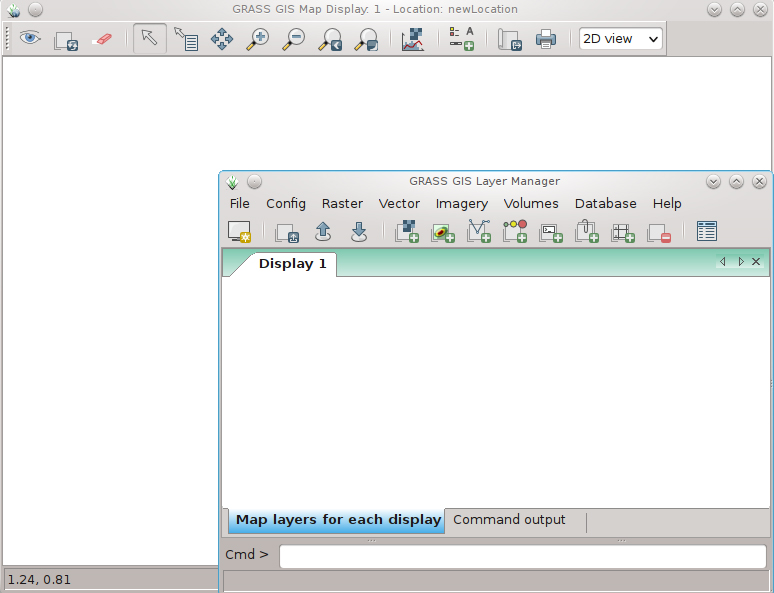Select the Display 1 tab
The height and width of the screenshot is (593, 774).
[x=292, y=264]
